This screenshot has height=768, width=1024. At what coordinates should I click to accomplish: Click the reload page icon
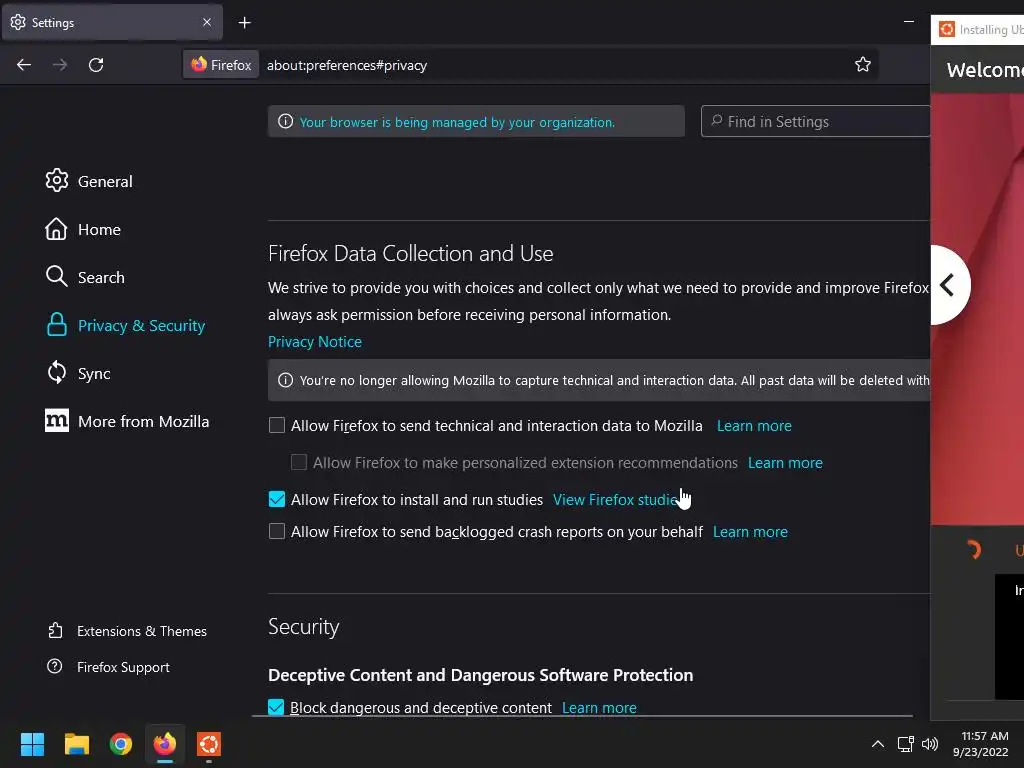pos(96,65)
